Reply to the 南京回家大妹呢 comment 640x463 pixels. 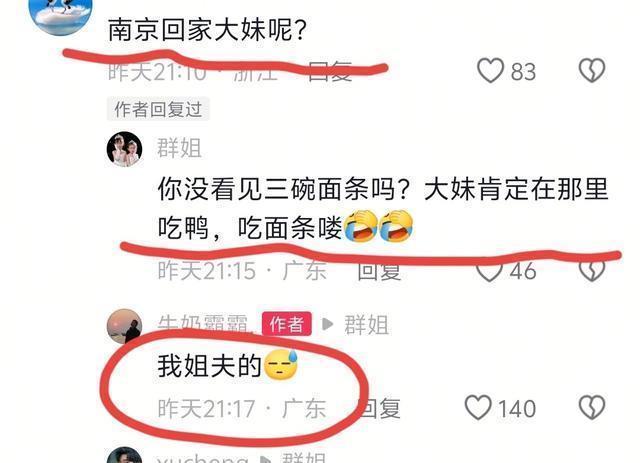[330, 71]
